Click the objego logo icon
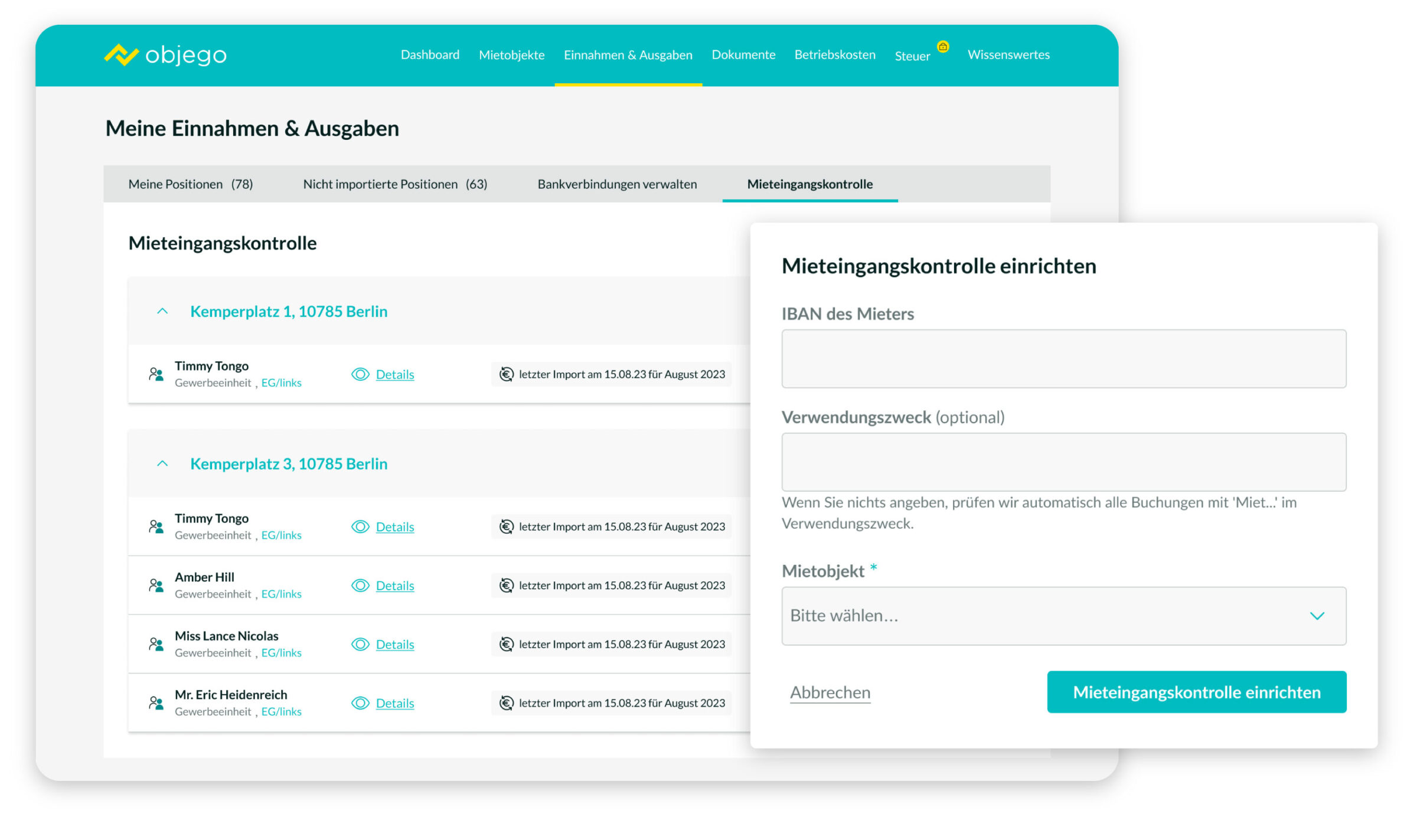Viewport: 1417px width, 840px height. 121,55
